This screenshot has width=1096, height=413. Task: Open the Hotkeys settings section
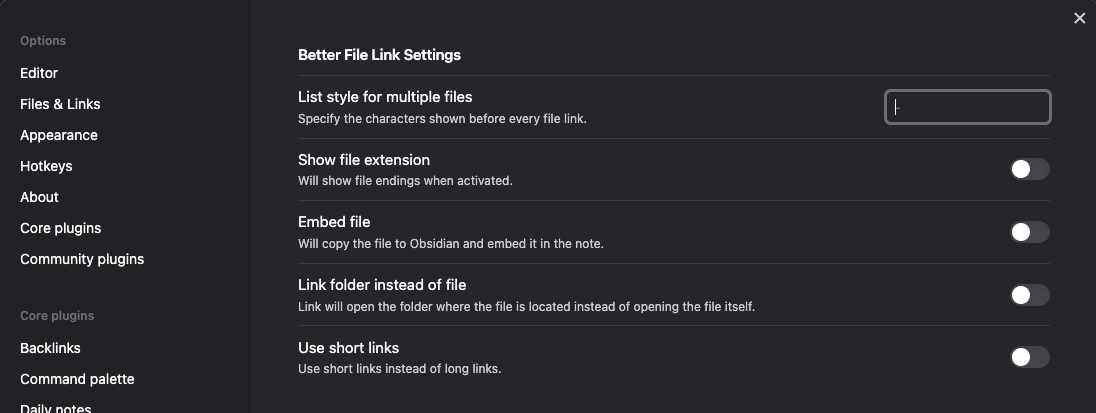pyautogui.click(x=46, y=166)
